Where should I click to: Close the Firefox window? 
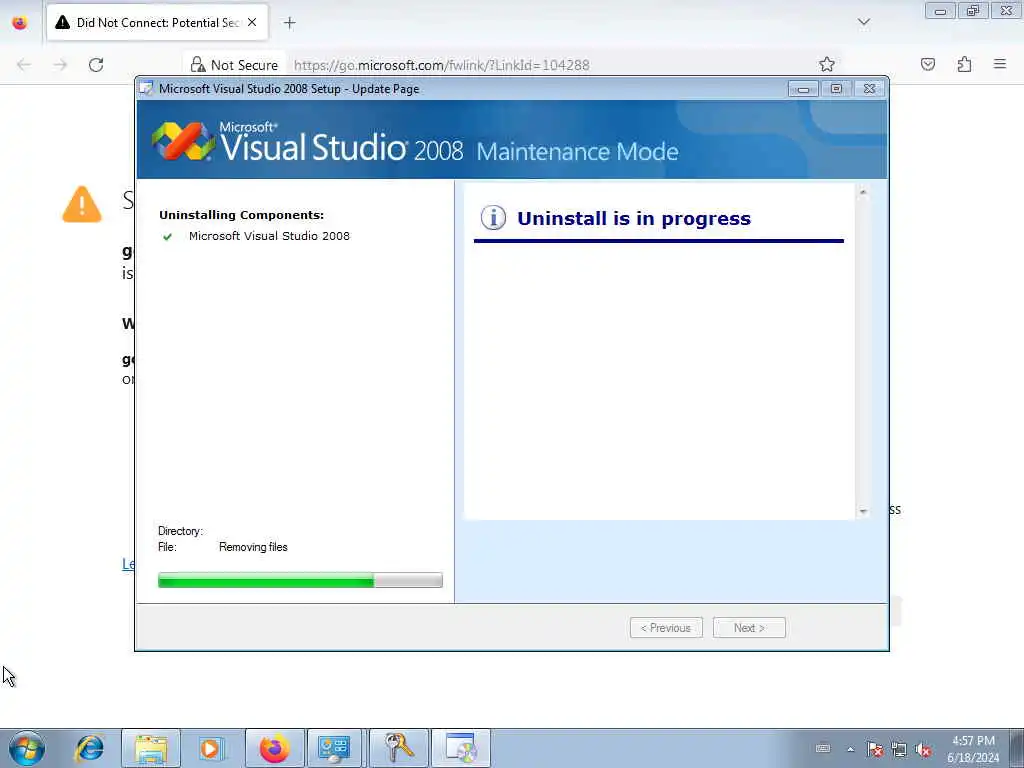pos(1006,11)
